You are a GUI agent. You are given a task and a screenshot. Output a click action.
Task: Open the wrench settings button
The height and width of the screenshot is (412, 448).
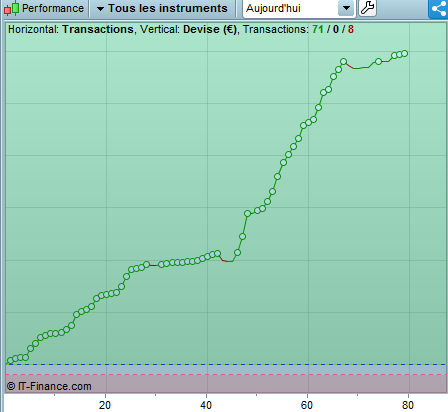pyautogui.click(x=367, y=8)
